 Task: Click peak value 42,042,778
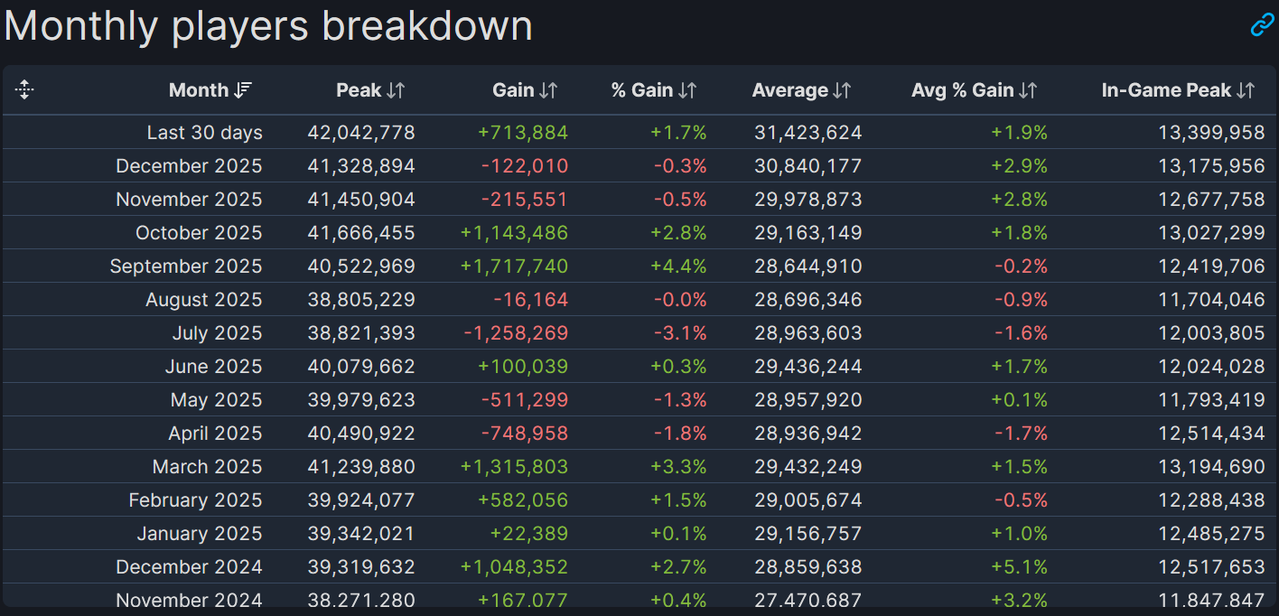[x=361, y=132]
